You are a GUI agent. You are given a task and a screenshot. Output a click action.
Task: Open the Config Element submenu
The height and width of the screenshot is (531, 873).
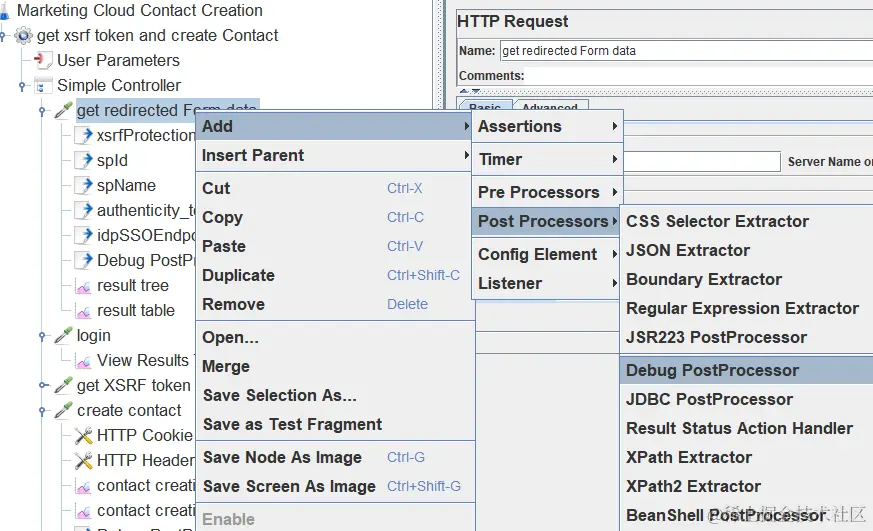point(547,254)
